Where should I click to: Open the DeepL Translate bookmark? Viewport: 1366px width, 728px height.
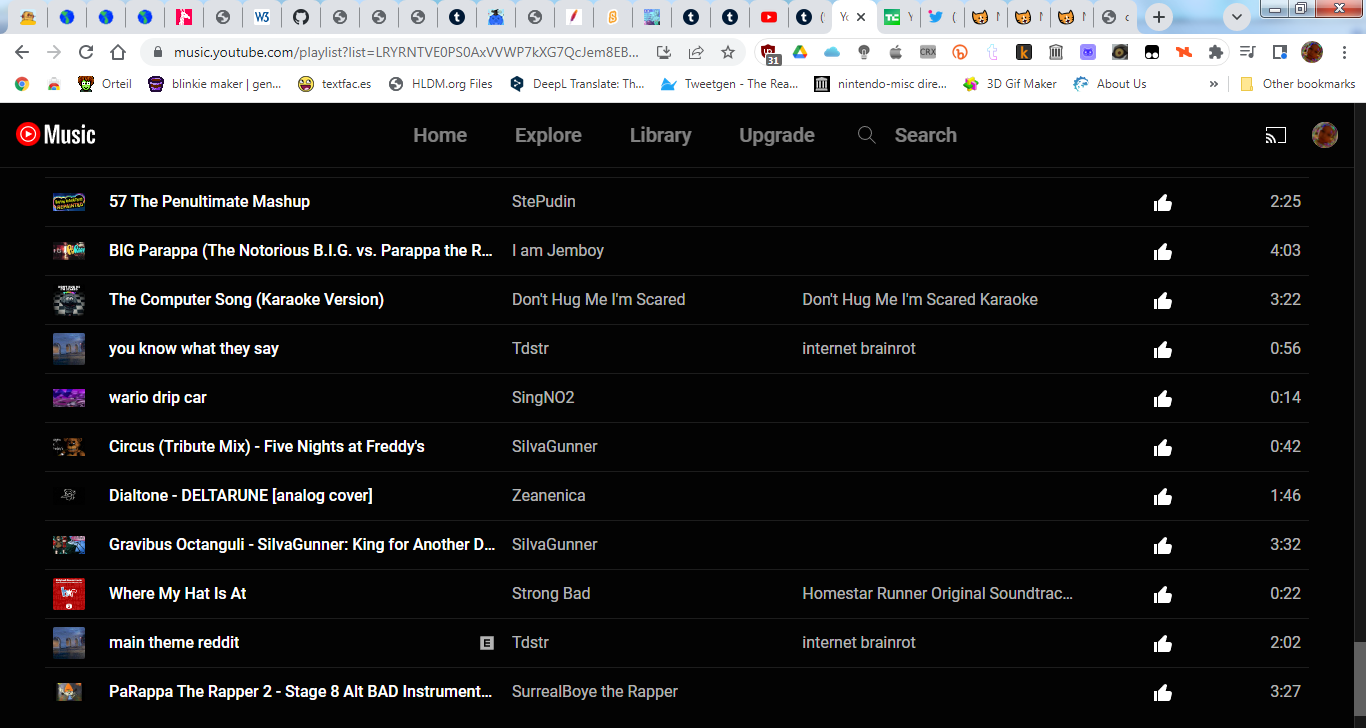[x=577, y=84]
